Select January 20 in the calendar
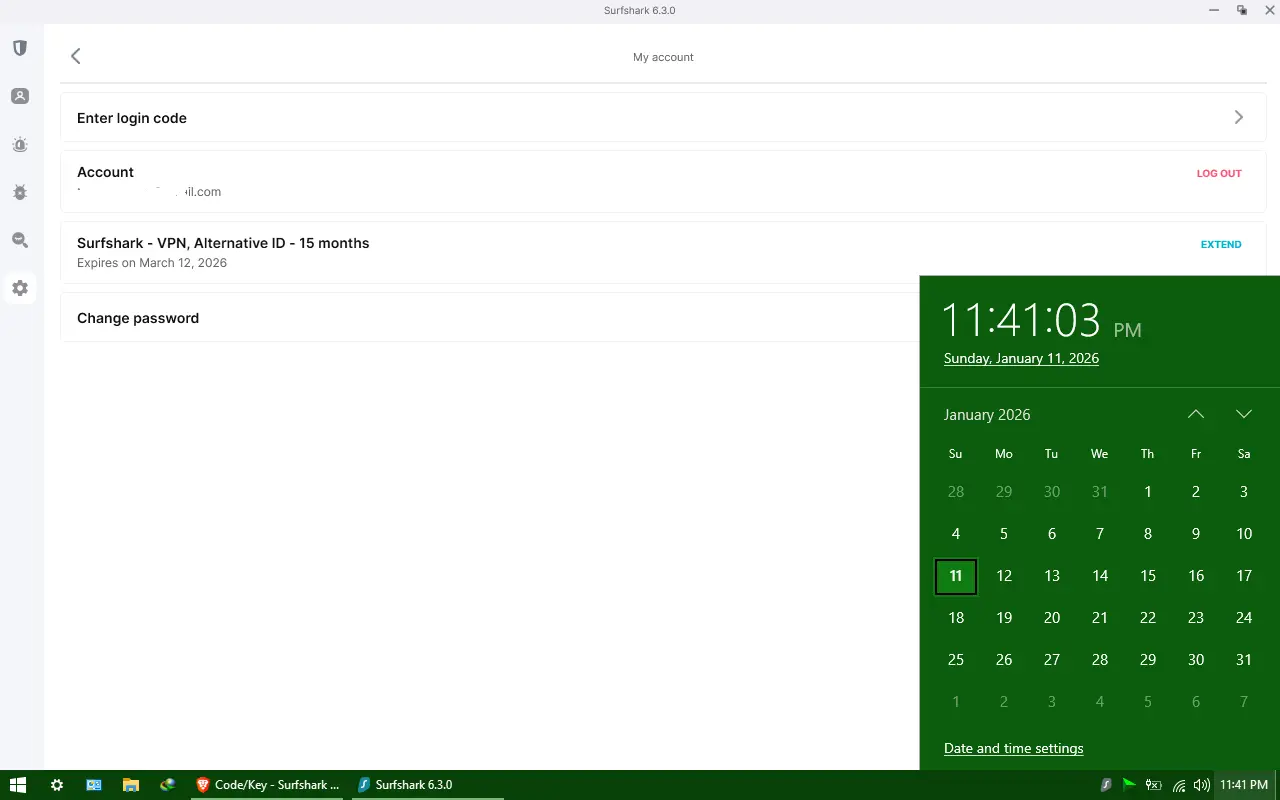This screenshot has width=1280, height=800. coord(1052,618)
